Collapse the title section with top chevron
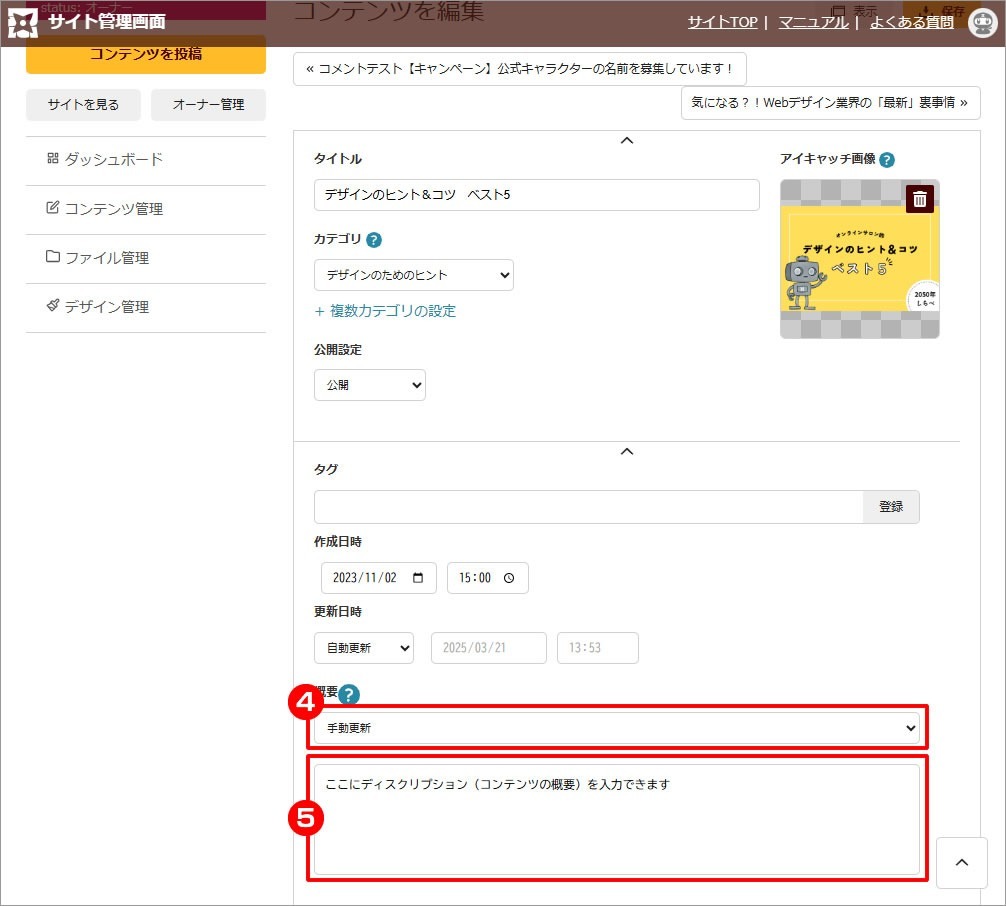1006x906 pixels. [627, 141]
